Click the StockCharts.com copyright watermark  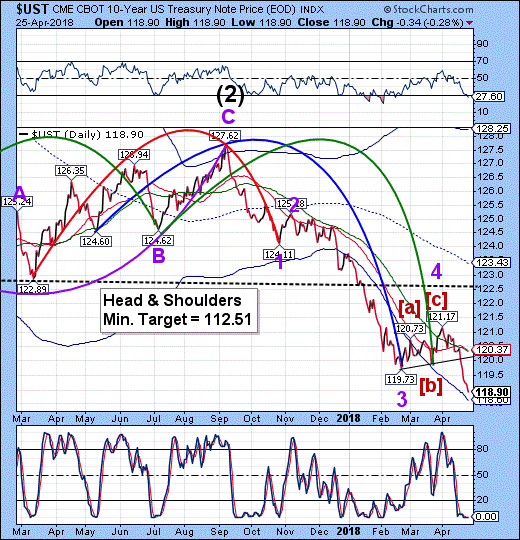click(428, 9)
